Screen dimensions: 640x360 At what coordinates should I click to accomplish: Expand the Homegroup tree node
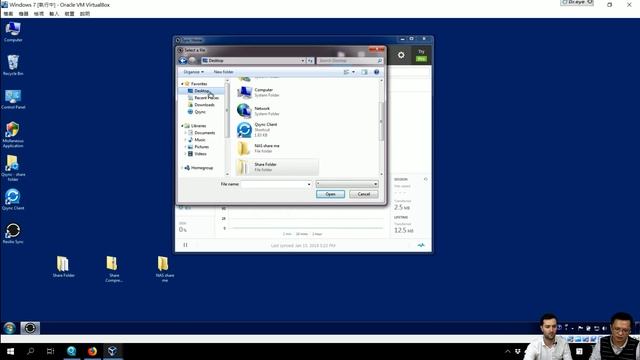182,168
